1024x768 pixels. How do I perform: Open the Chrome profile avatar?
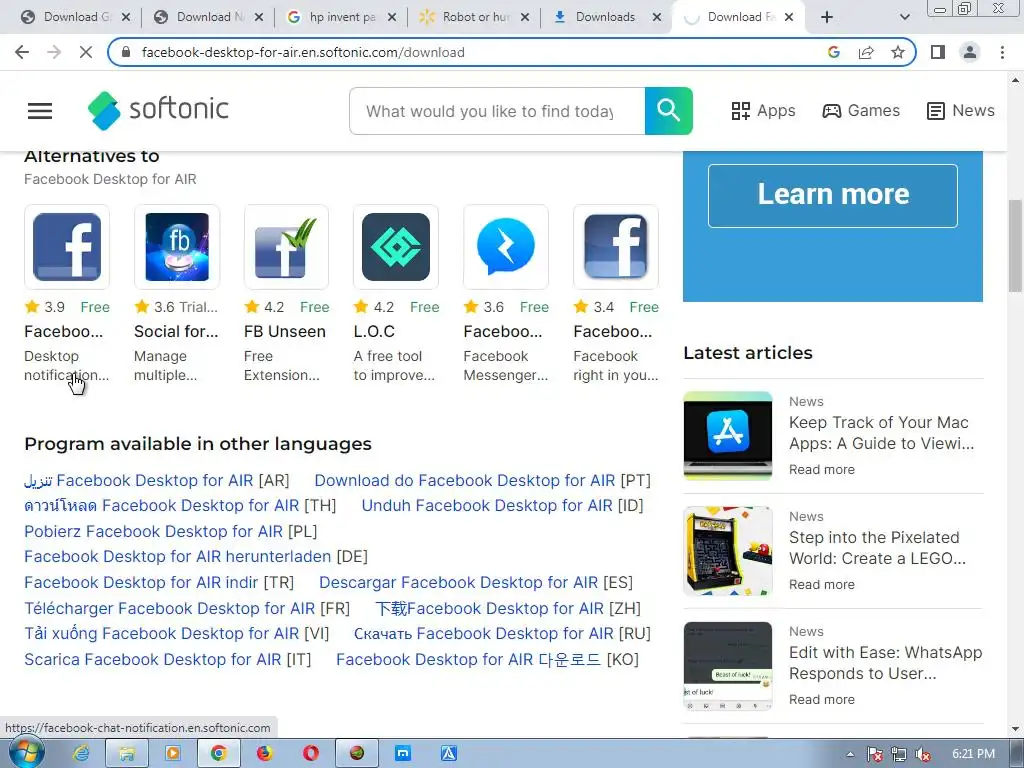[x=970, y=52]
